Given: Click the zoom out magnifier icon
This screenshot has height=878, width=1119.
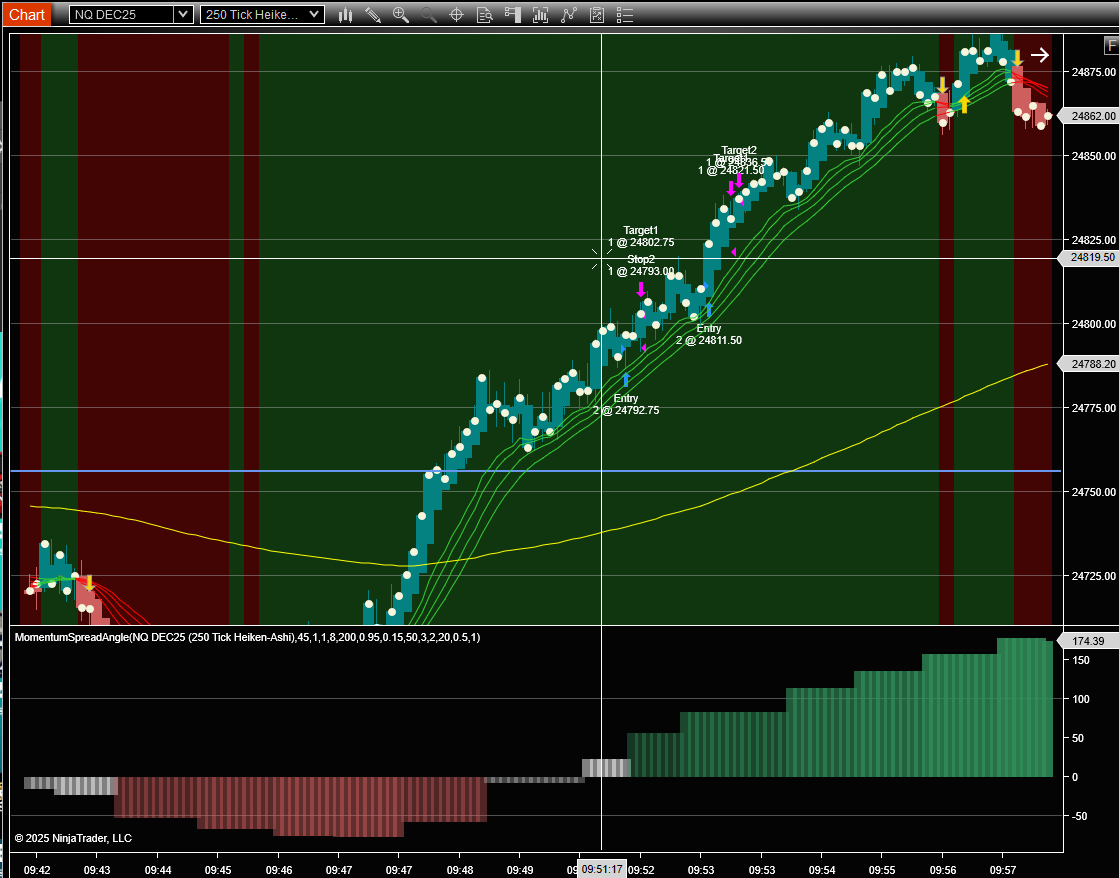Looking at the screenshot, I should coord(429,15).
